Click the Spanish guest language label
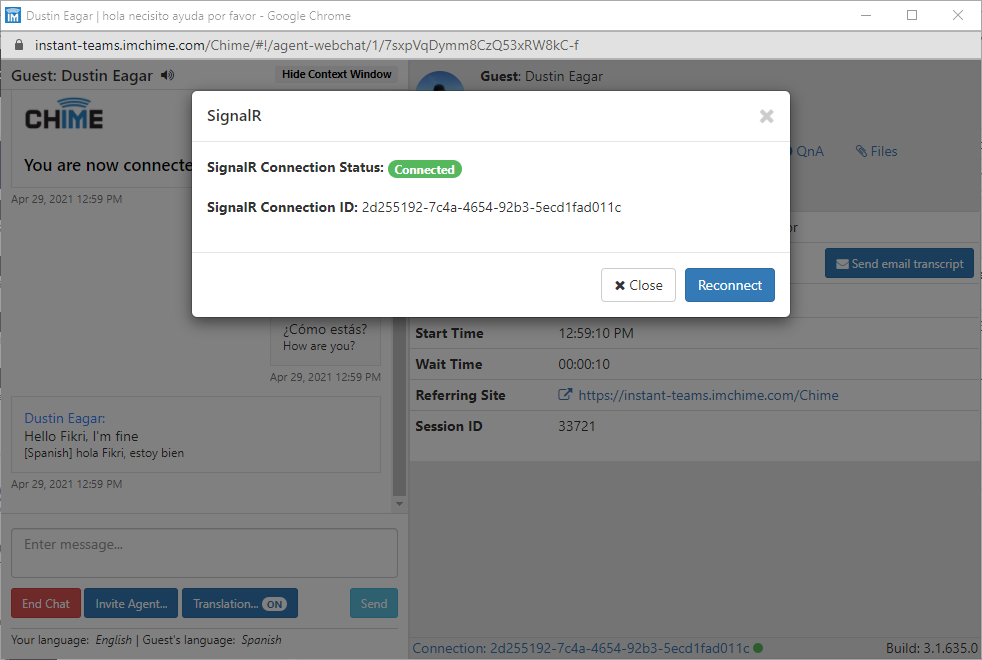The height and width of the screenshot is (660, 982). (261, 640)
